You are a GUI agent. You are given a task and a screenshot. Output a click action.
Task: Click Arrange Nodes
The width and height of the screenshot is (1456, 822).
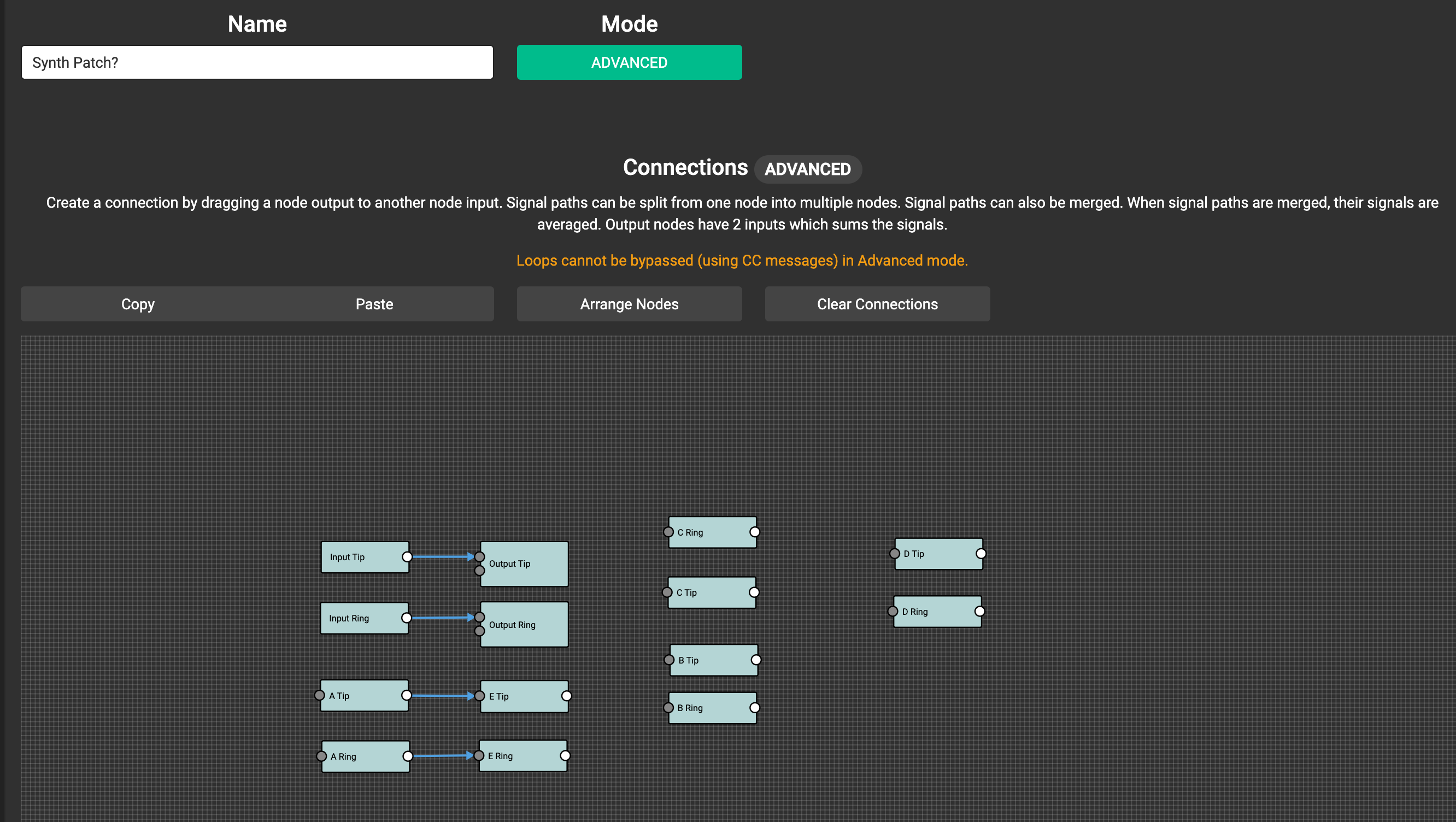point(629,304)
